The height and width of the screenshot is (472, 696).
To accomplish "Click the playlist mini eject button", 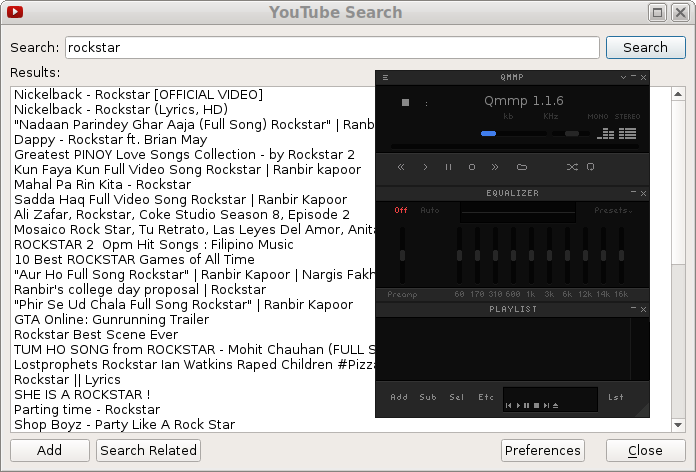I will click(555, 405).
